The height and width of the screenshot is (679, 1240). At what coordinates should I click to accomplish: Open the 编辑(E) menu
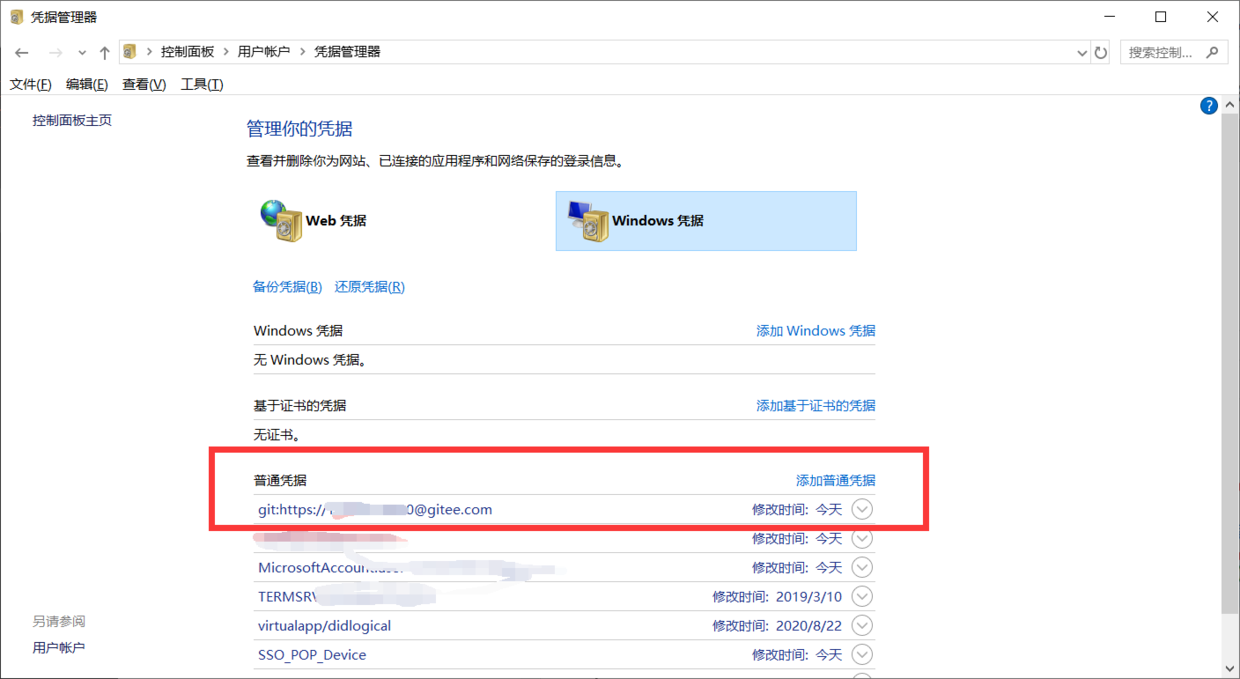click(87, 85)
